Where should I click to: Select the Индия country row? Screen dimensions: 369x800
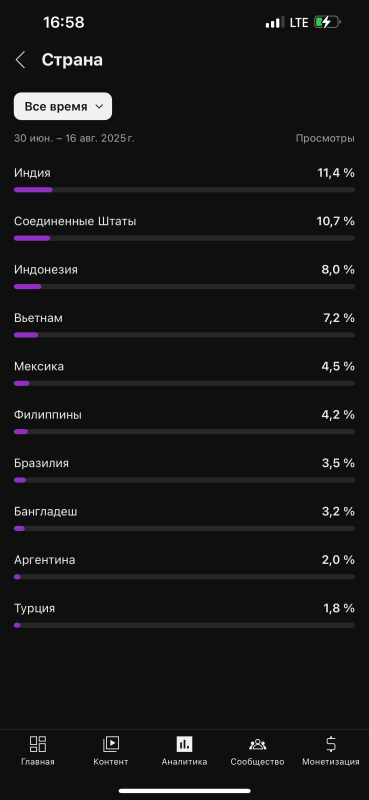point(184,180)
